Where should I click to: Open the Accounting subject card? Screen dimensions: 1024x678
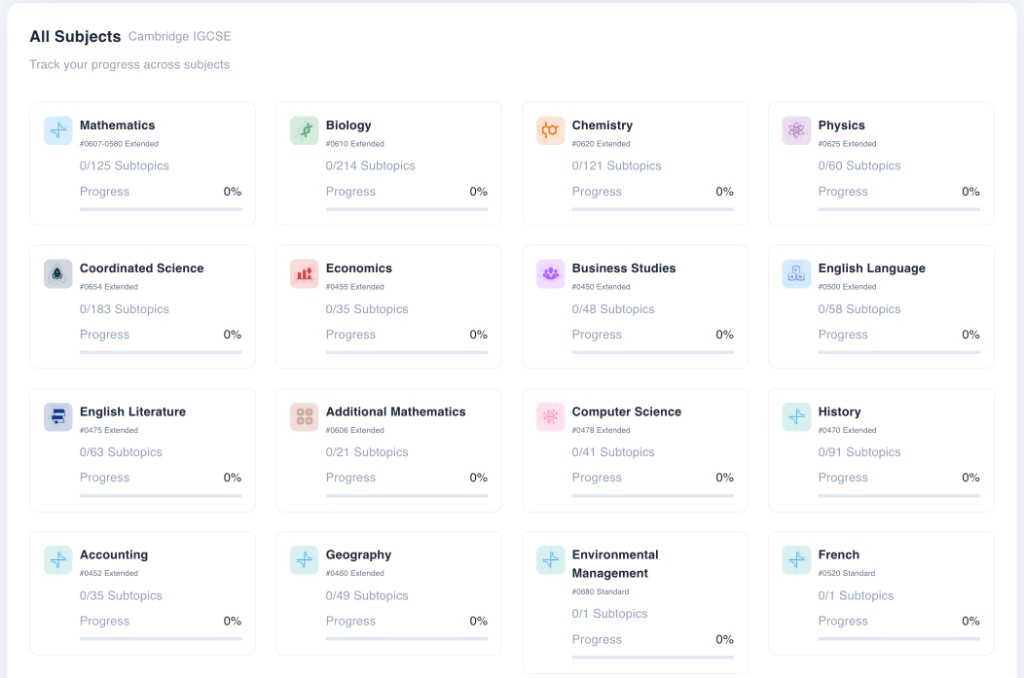pos(142,592)
